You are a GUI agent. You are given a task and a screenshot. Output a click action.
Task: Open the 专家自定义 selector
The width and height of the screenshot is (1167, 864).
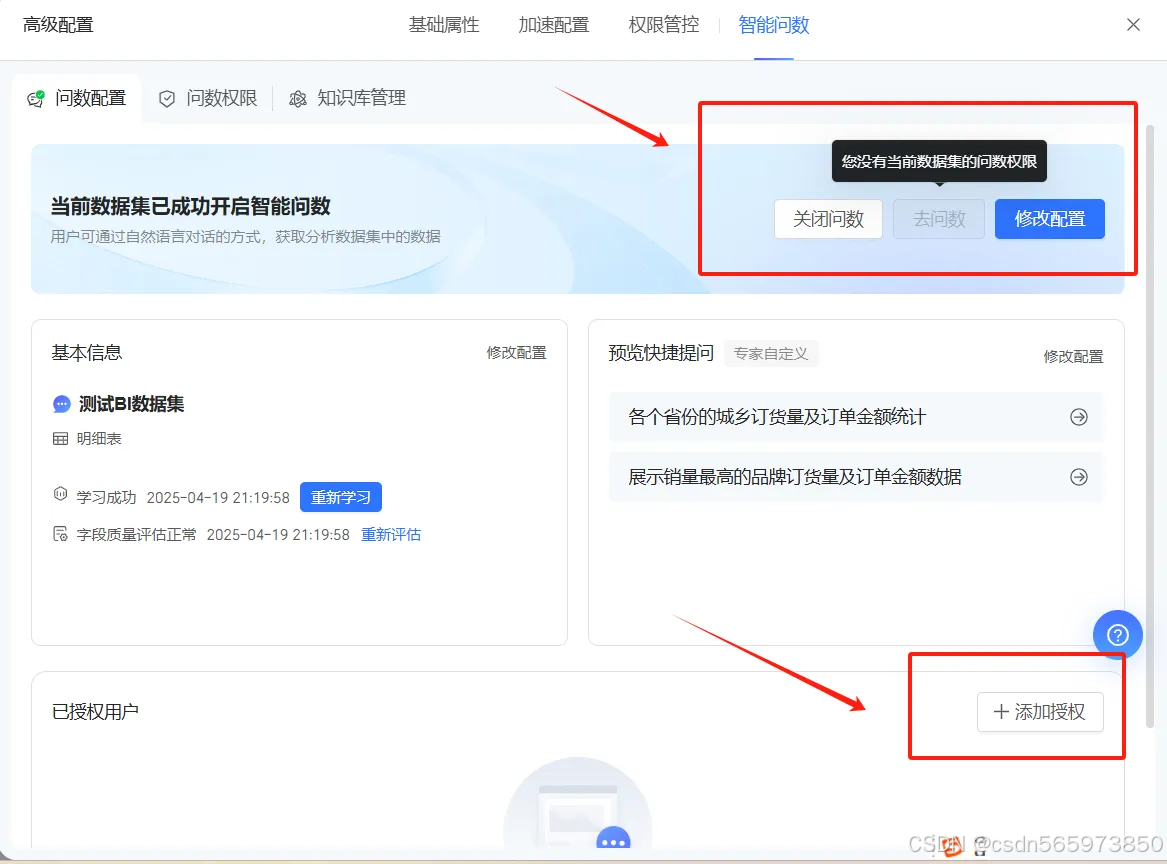(771, 353)
